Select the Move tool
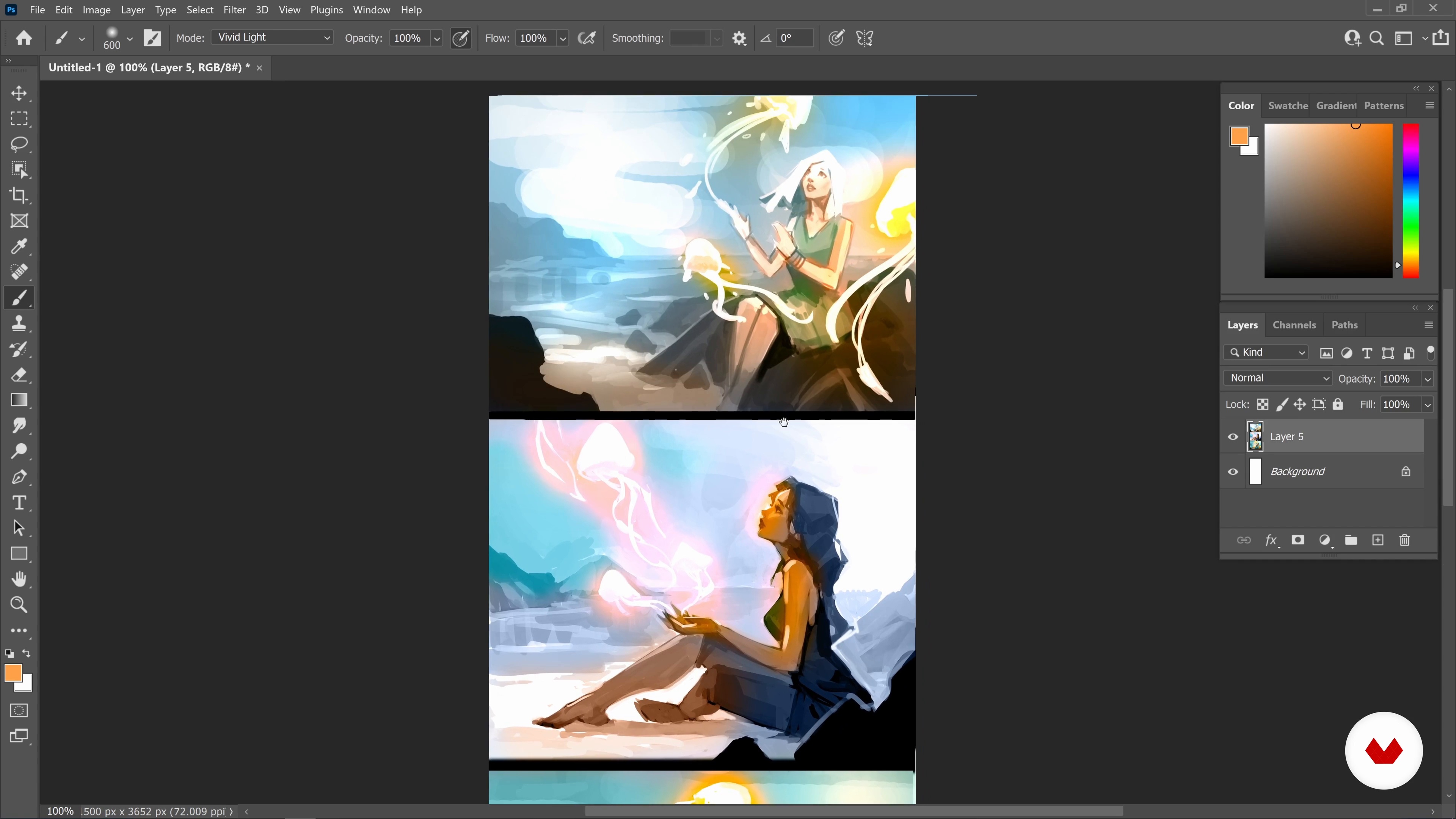 tap(19, 93)
